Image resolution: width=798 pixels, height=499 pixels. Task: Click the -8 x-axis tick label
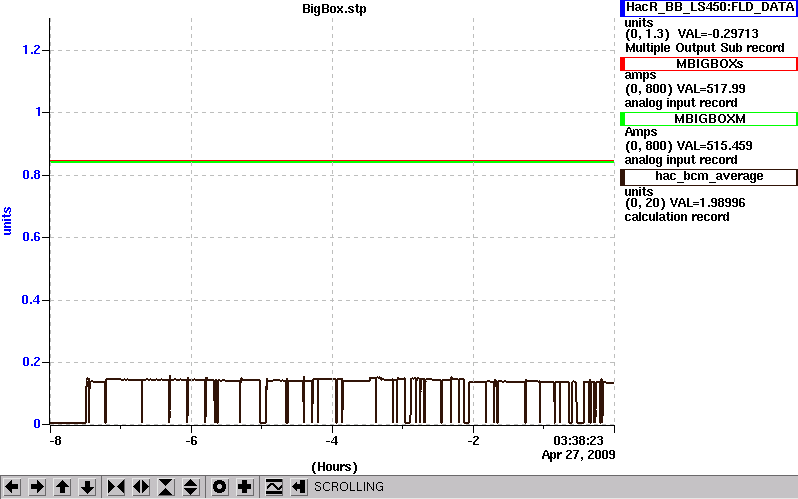point(54,440)
